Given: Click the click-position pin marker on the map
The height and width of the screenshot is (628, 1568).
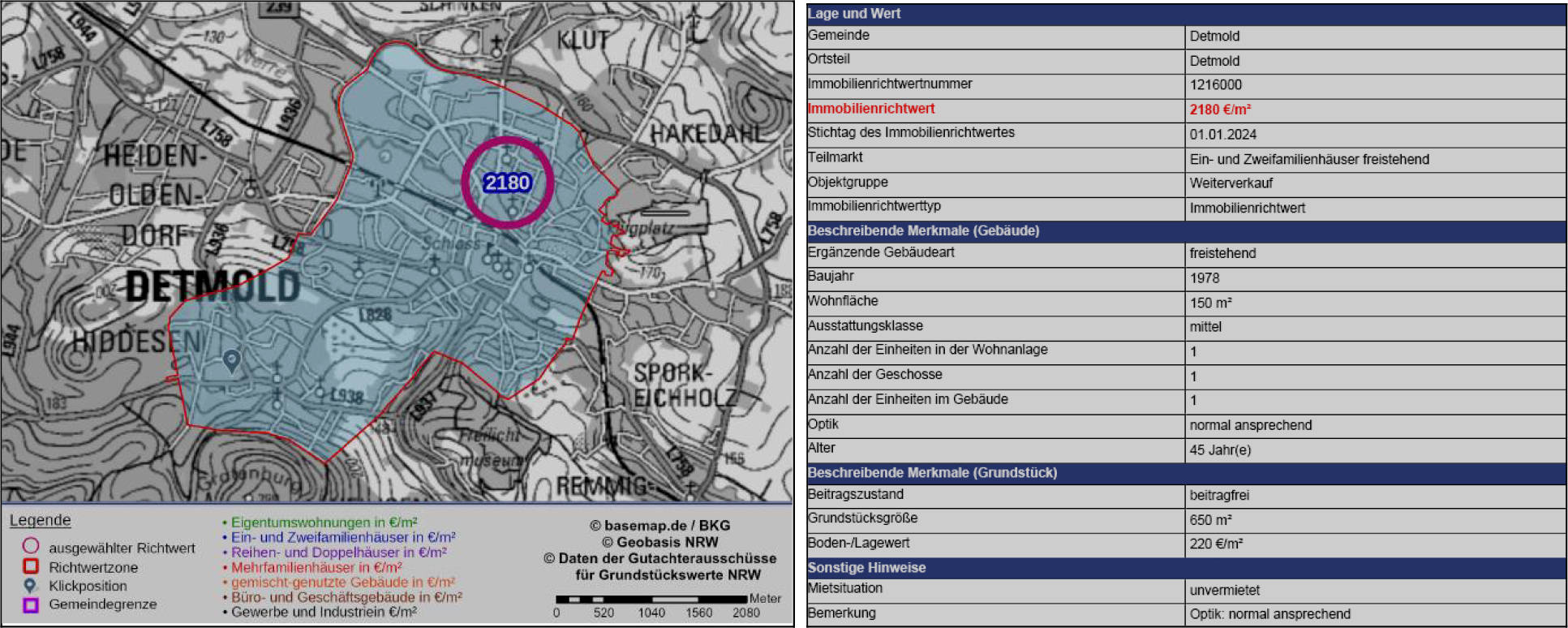Looking at the screenshot, I should click(x=231, y=360).
